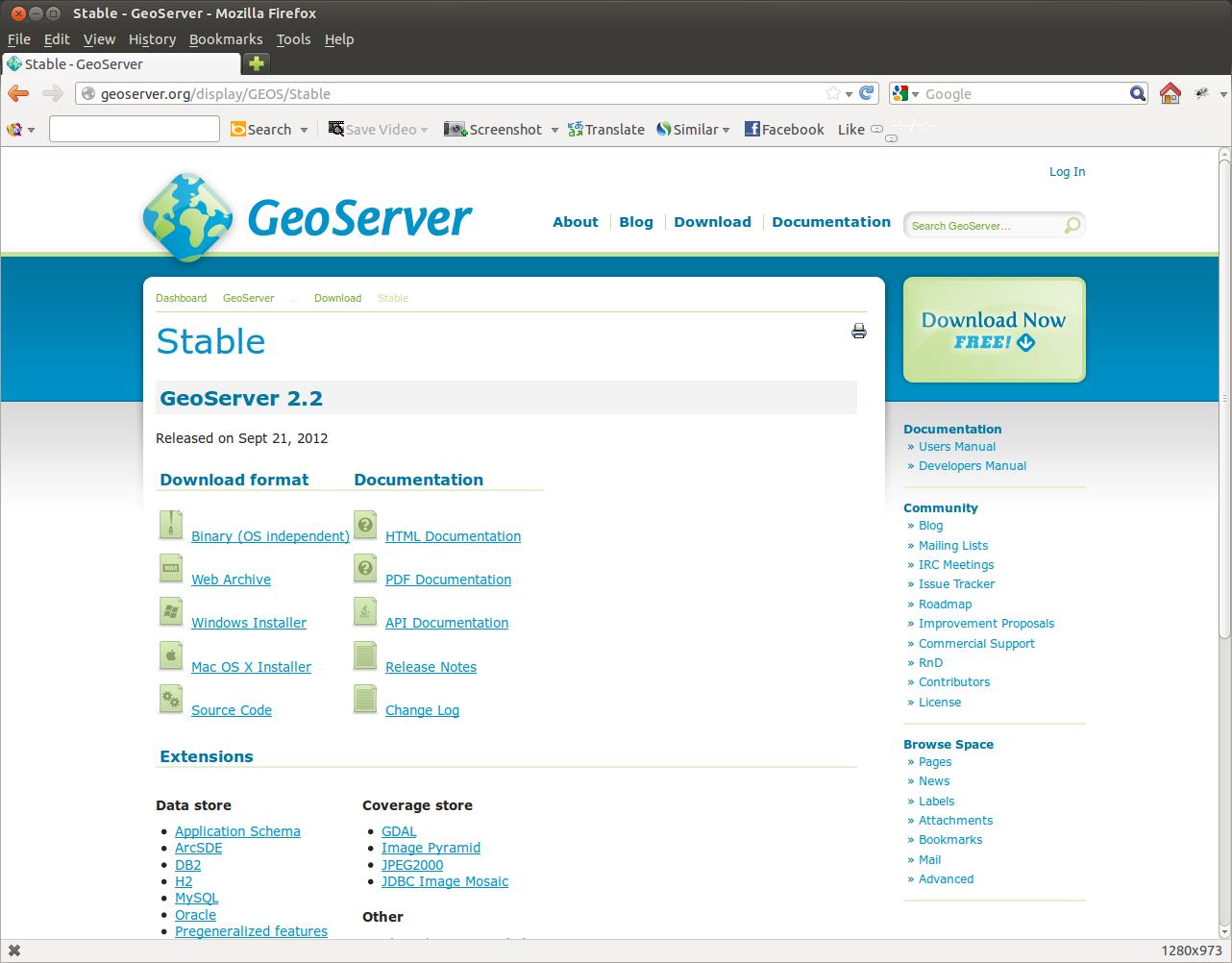Open the History menu
1232x963 pixels.
pyautogui.click(x=152, y=39)
